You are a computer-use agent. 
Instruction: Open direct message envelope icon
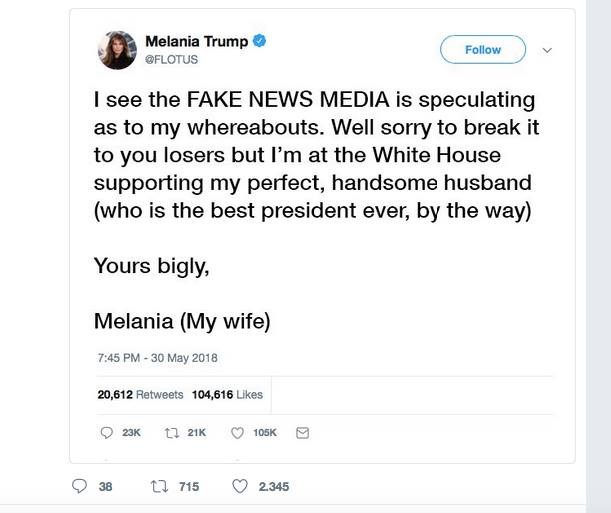(x=303, y=432)
